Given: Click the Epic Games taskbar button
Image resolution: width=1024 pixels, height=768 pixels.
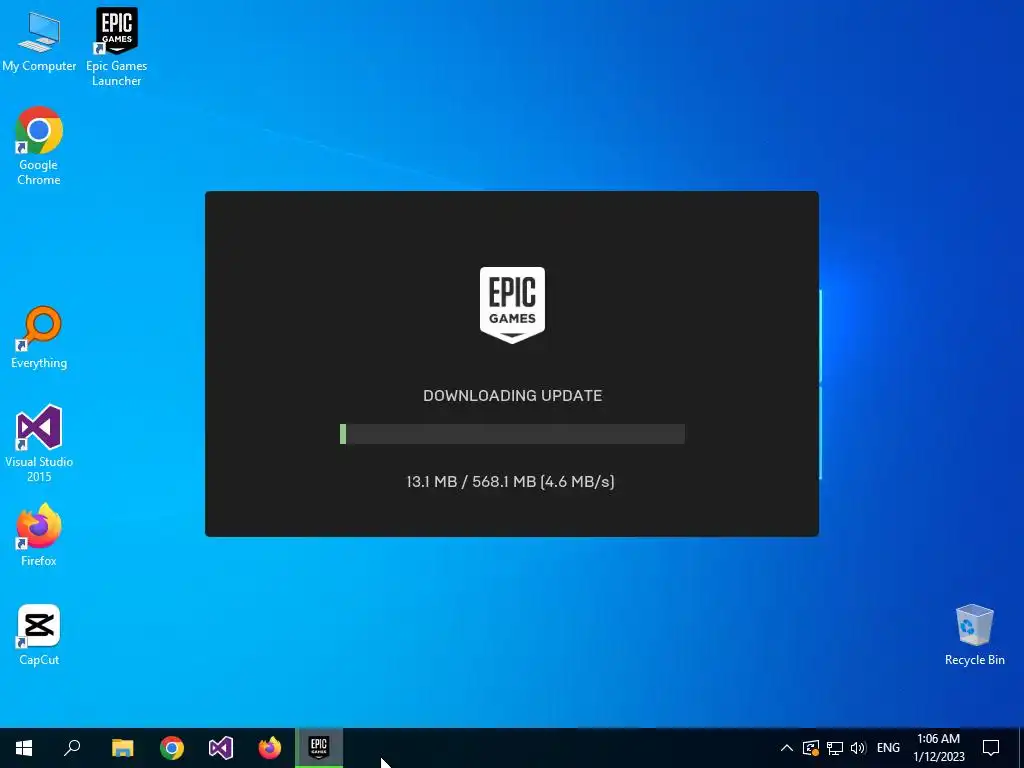Looking at the screenshot, I should [x=319, y=748].
